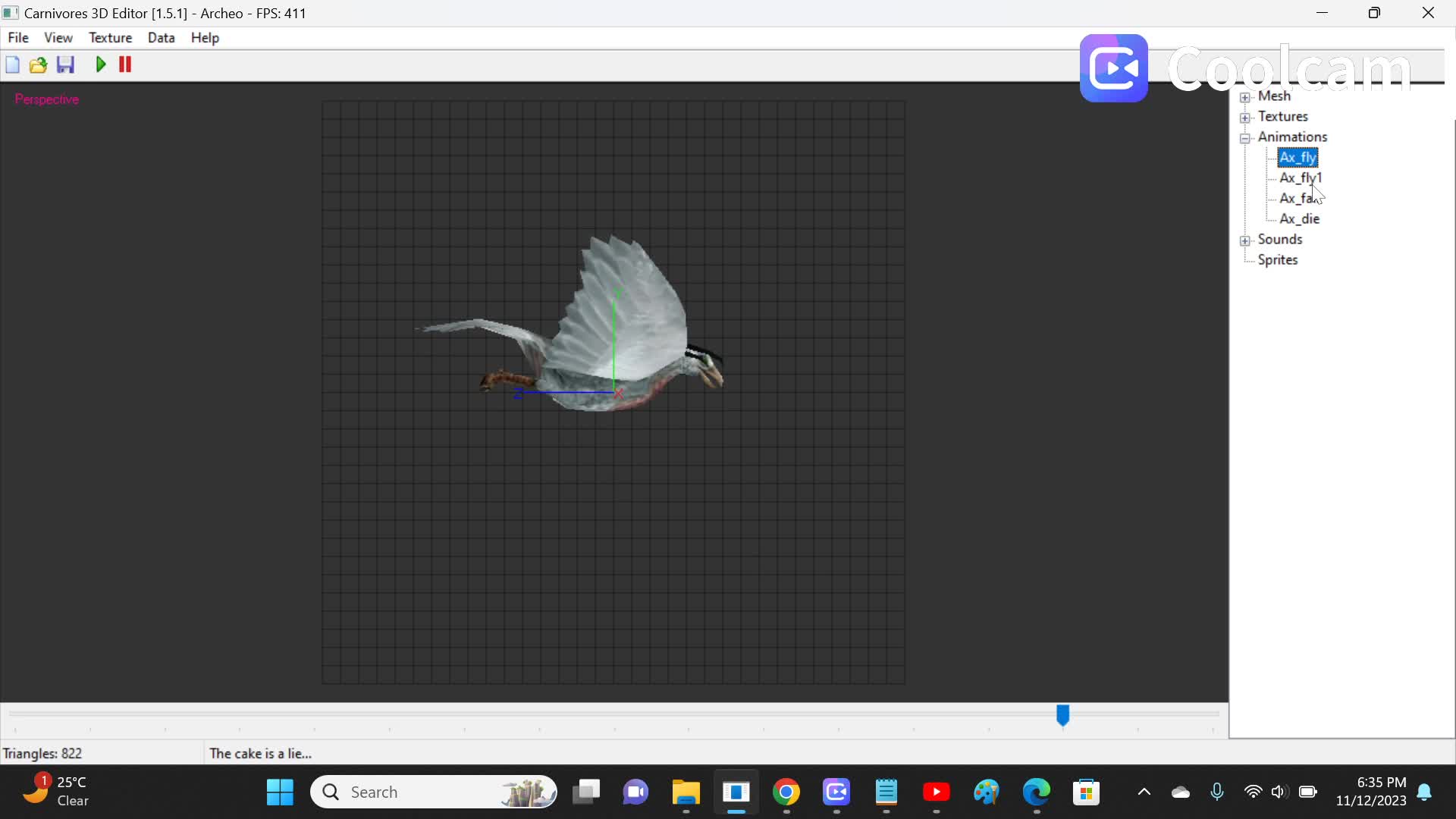Click 'The cake is a lie...' status text
This screenshot has width=1456, height=819.
coord(261,754)
